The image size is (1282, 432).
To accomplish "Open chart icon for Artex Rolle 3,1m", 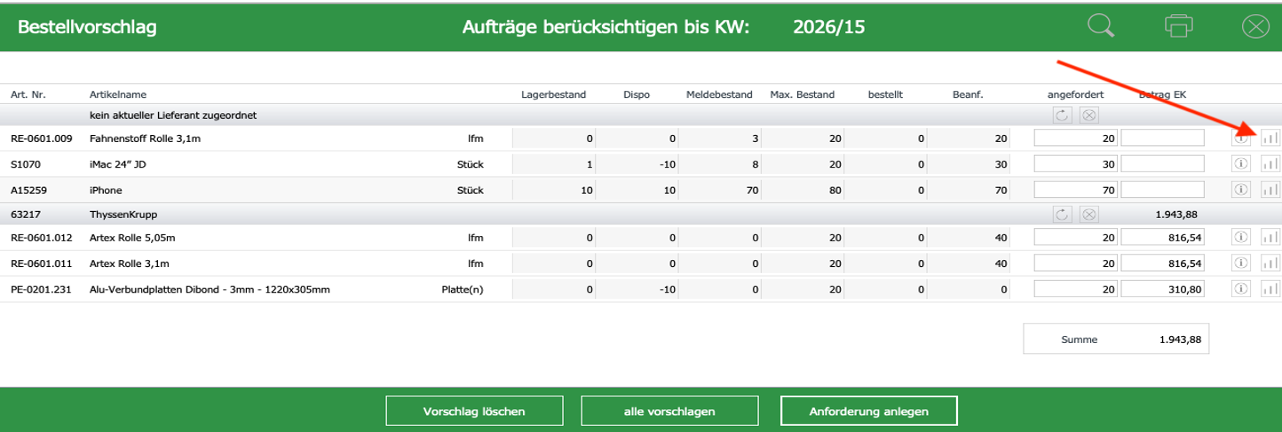I will pos(1271,263).
